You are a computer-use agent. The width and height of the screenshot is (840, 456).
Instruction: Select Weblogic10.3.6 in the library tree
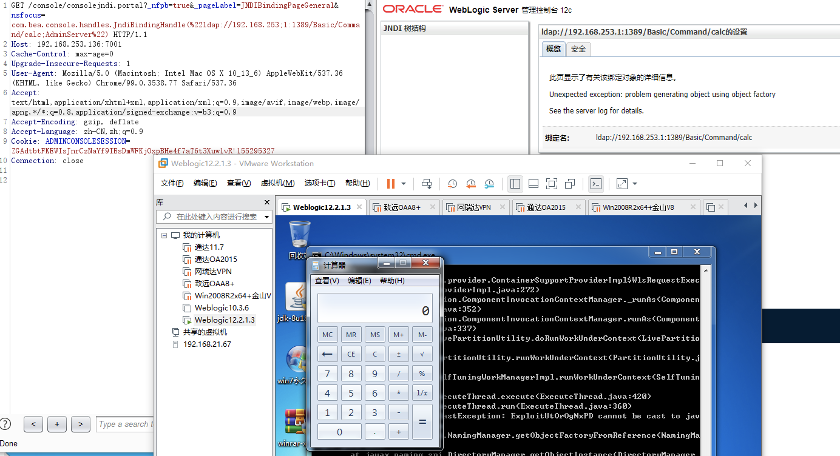point(224,308)
